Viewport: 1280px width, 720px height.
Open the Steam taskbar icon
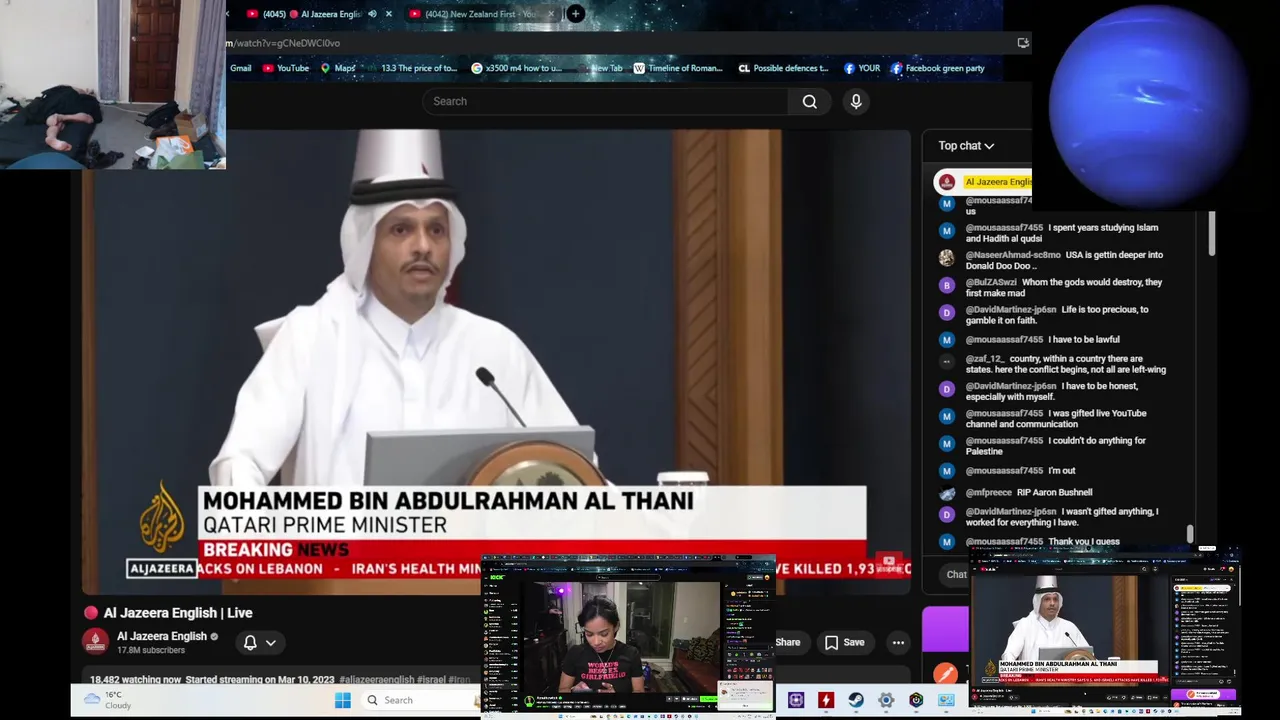(856, 700)
